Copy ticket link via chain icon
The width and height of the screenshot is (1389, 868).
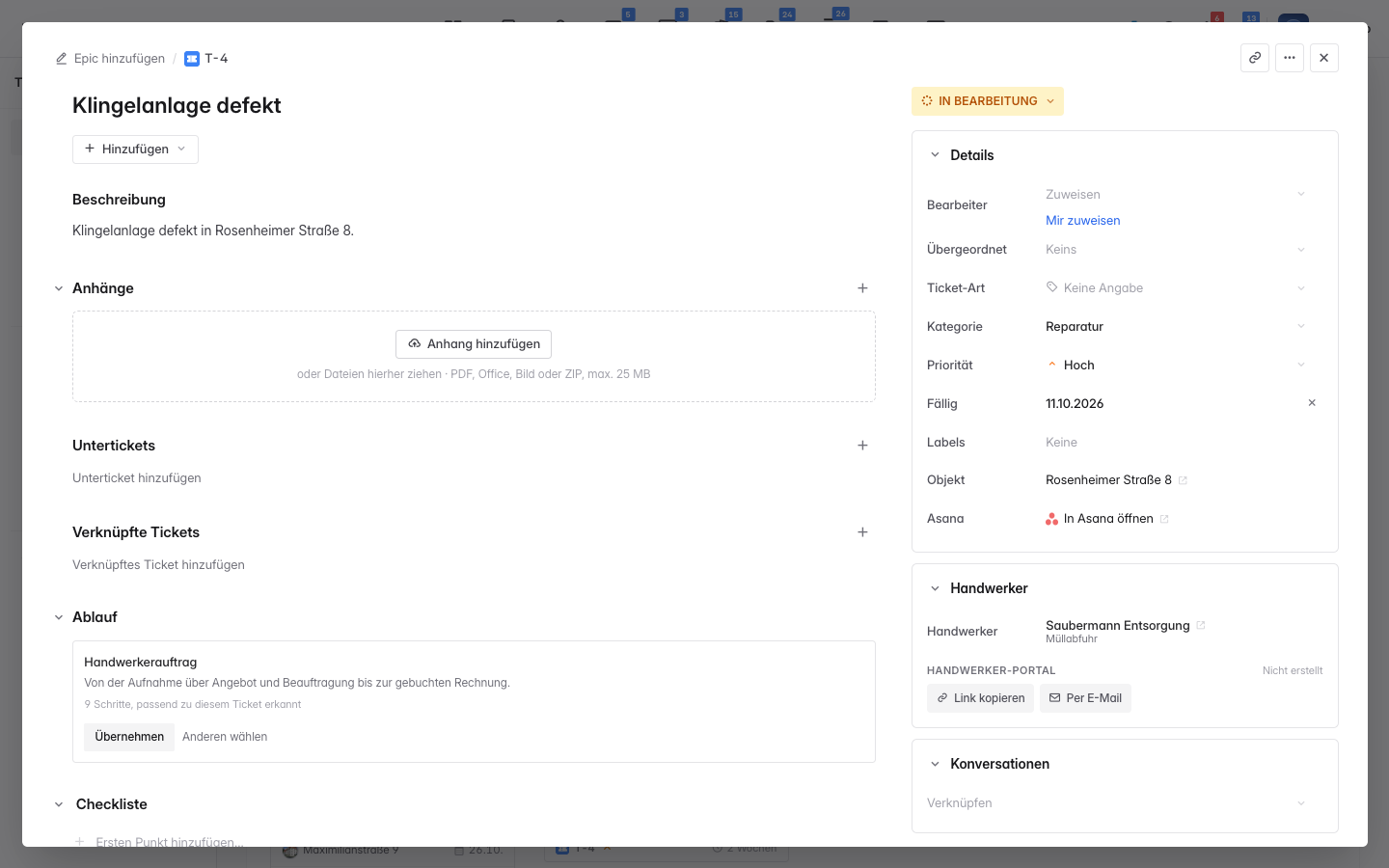(1255, 58)
